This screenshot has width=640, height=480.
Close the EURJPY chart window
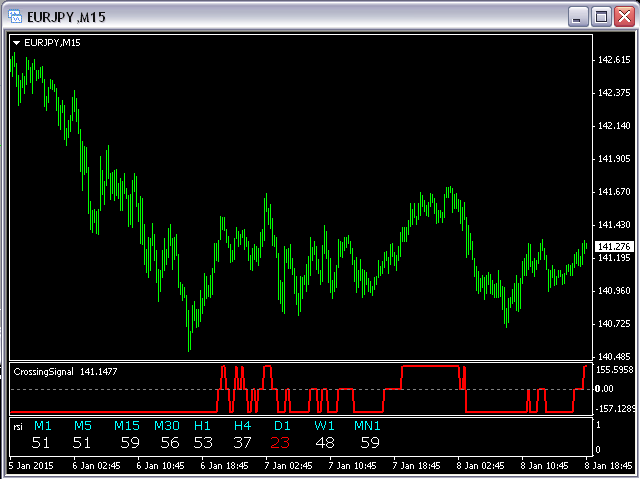[x=623, y=16]
